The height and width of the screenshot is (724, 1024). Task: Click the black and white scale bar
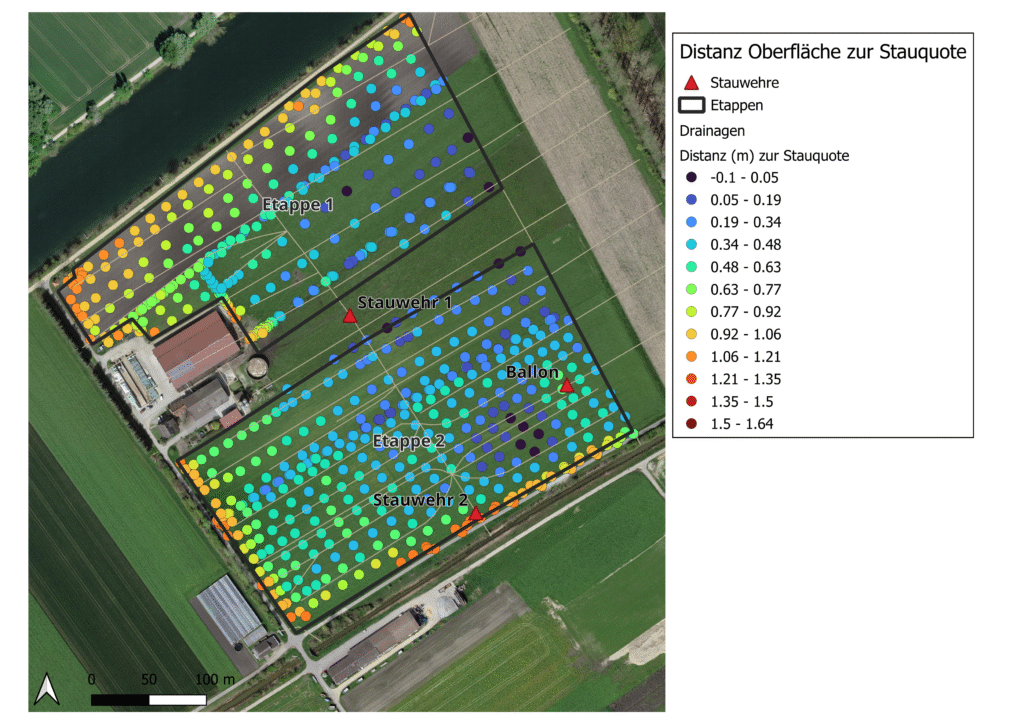(x=148, y=698)
